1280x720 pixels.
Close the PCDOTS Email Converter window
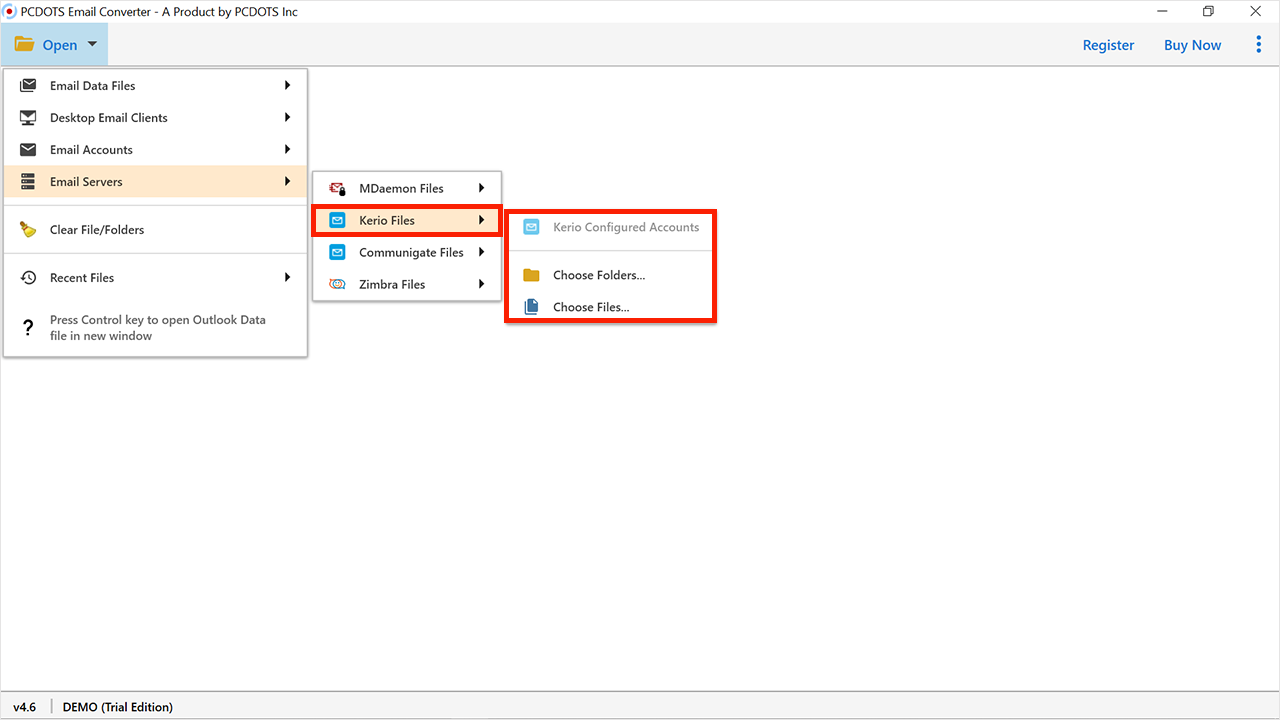pyautogui.click(x=1255, y=12)
